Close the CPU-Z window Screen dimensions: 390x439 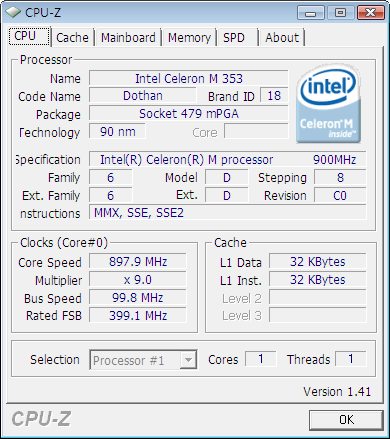tap(371, 13)
